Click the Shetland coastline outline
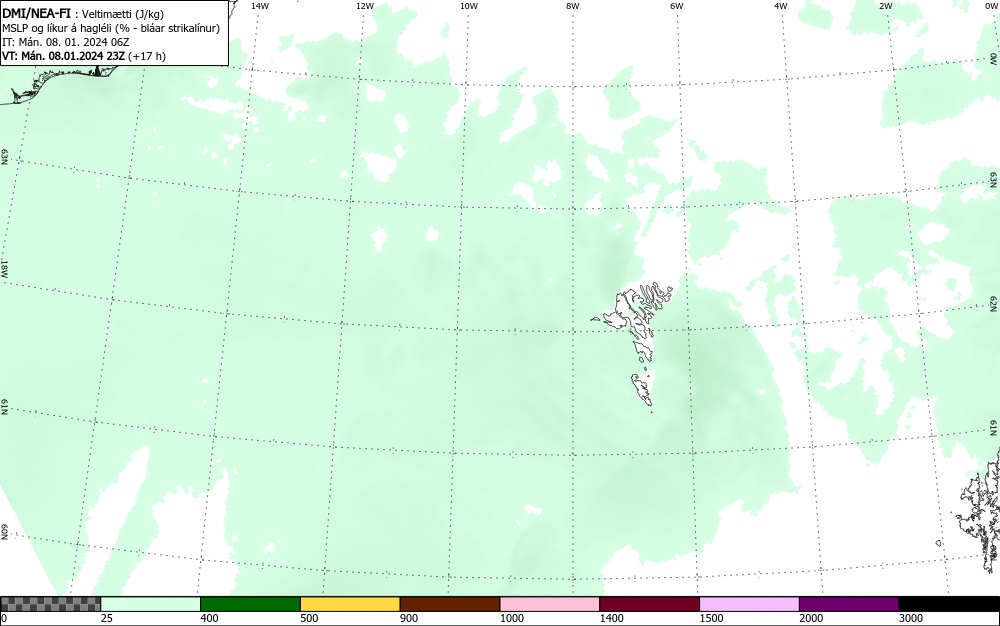1000x626 pixels. coord(982,510)
